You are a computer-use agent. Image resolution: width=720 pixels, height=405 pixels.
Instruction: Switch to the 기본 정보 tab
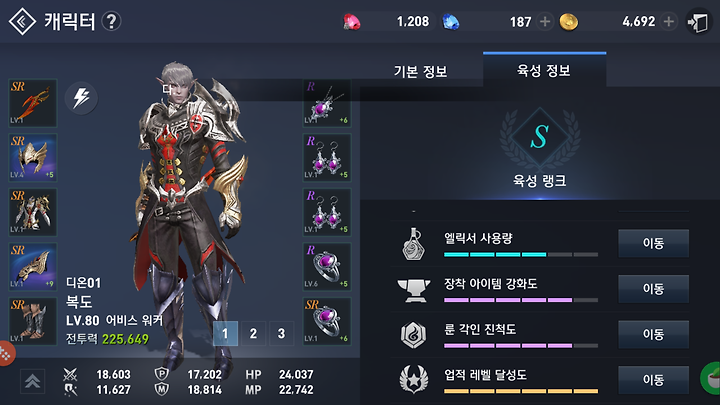pyautogui.click(x=420, y=71)
